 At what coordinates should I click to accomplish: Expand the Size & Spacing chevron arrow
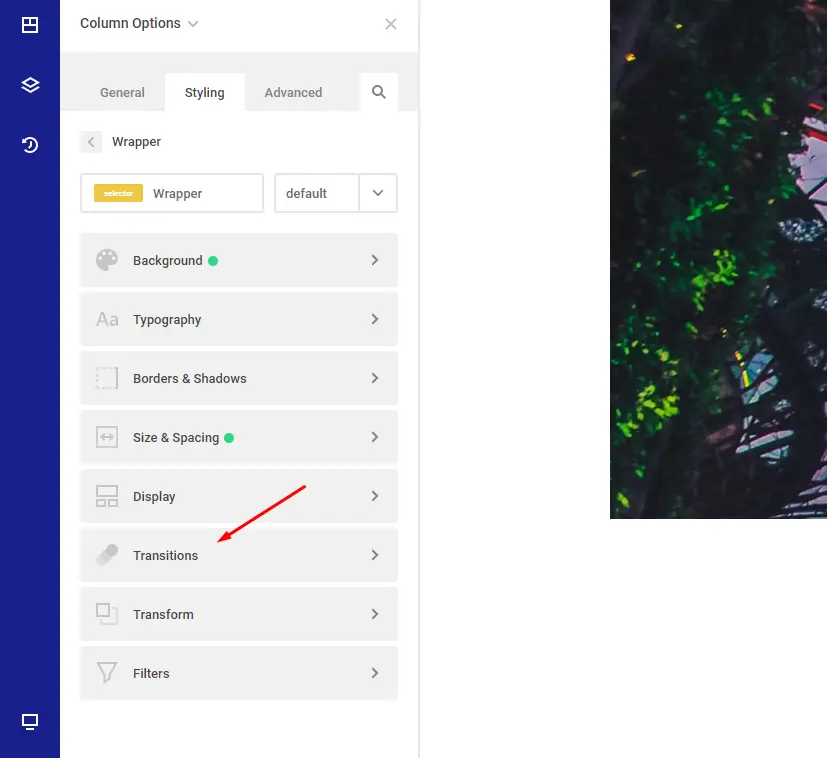(374, 437)
